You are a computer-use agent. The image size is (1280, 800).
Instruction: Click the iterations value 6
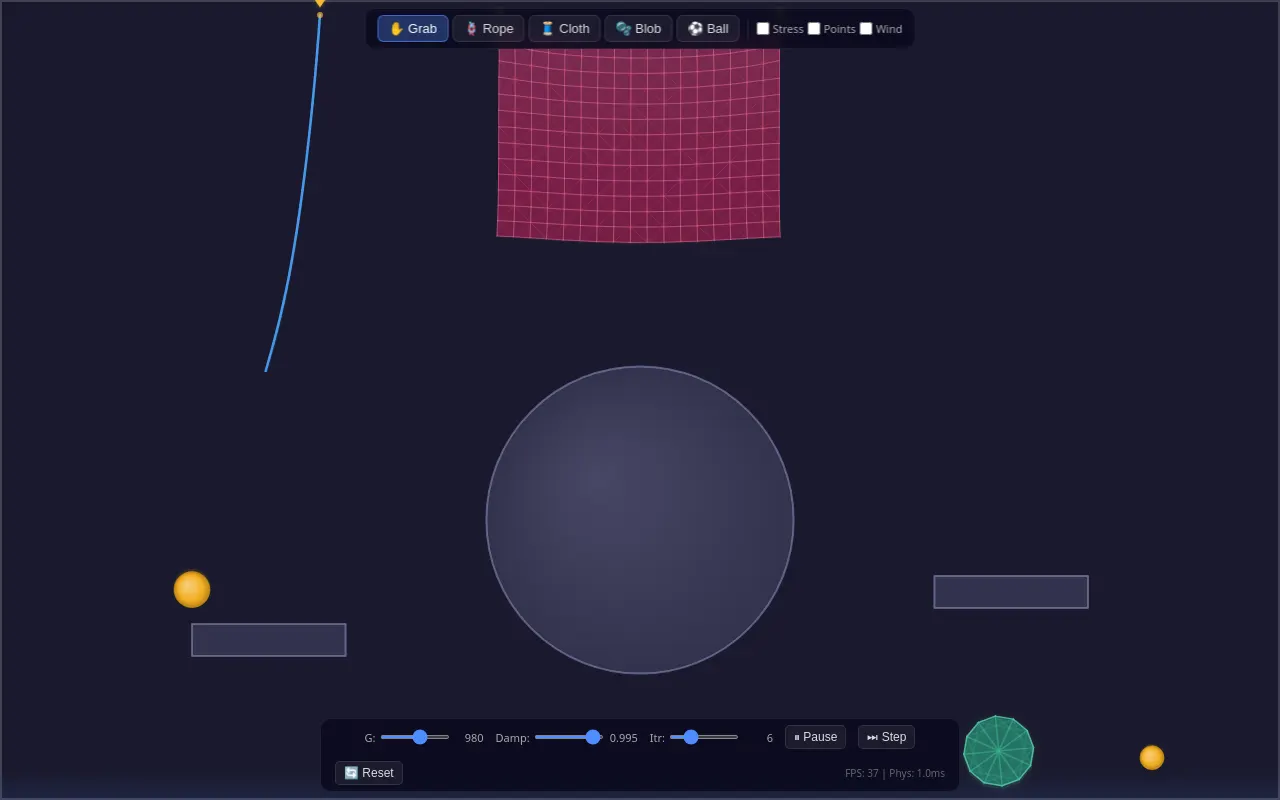(770, 738)
